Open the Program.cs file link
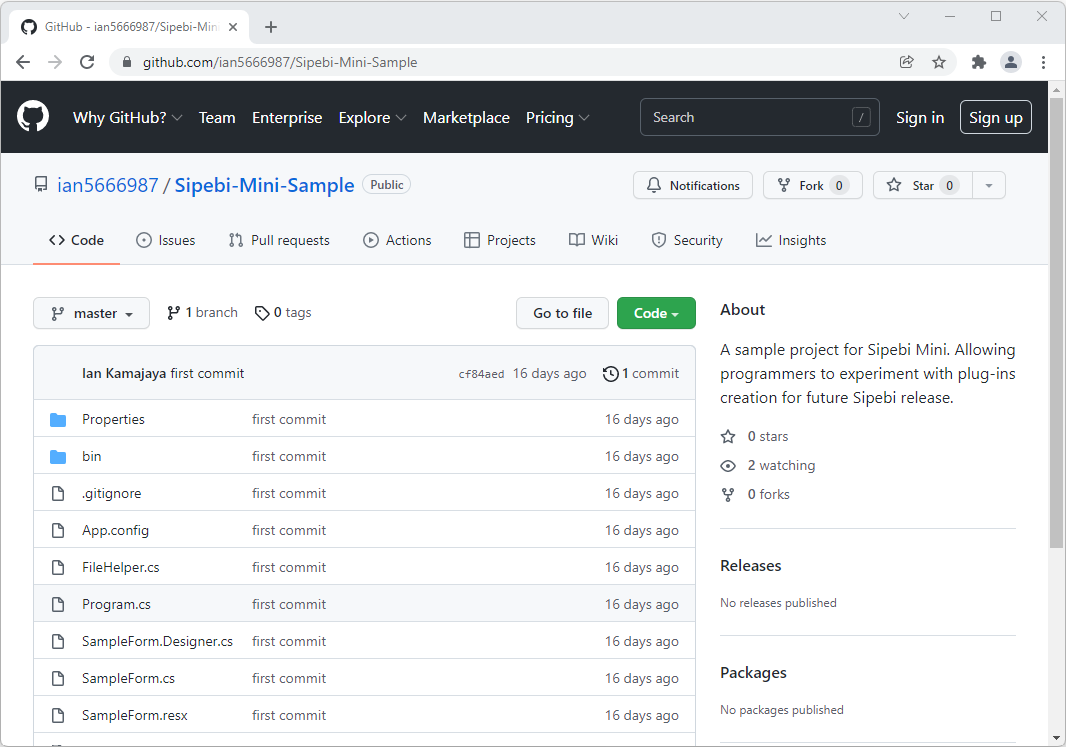Screen dimensions: 1066x747 [116, 604]
